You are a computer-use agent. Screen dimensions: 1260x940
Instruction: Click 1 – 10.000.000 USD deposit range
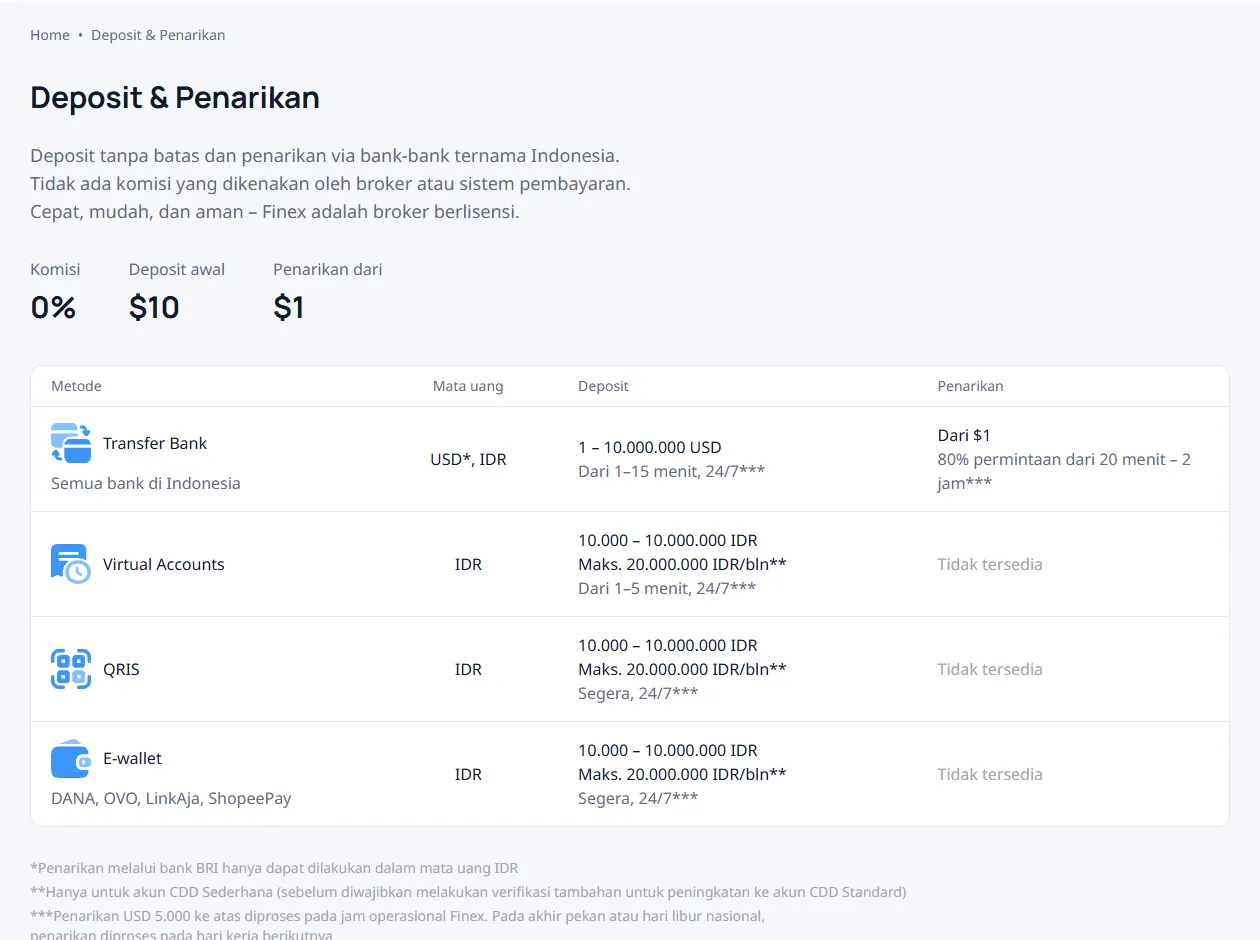click(x=650, y=447)
